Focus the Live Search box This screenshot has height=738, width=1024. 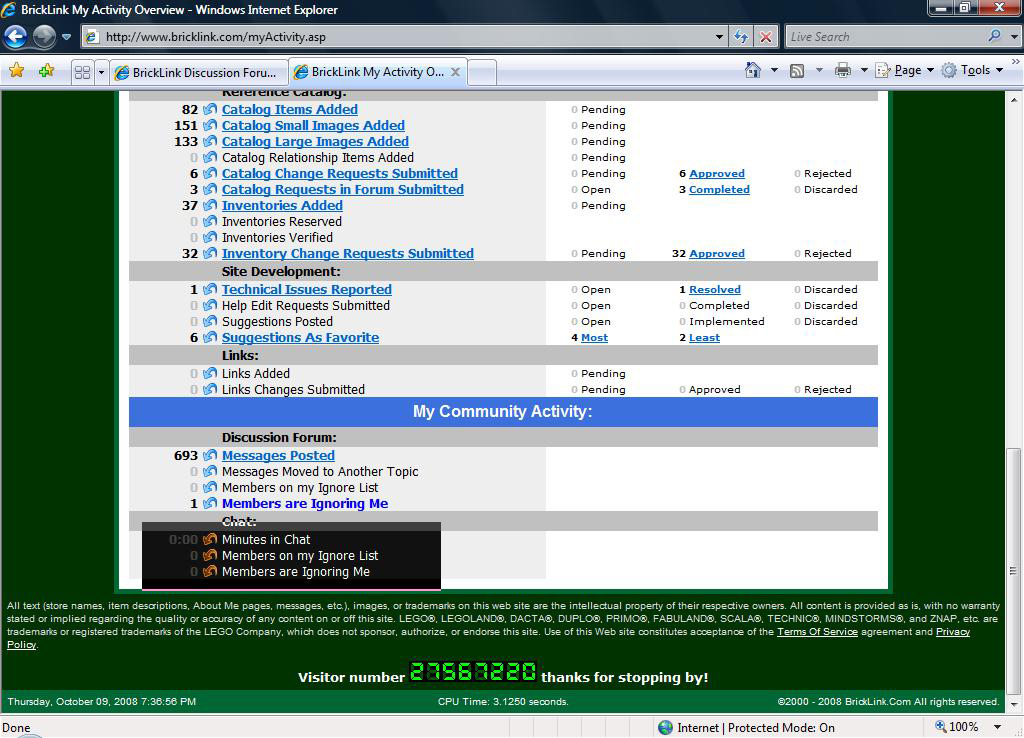[885, 37]
